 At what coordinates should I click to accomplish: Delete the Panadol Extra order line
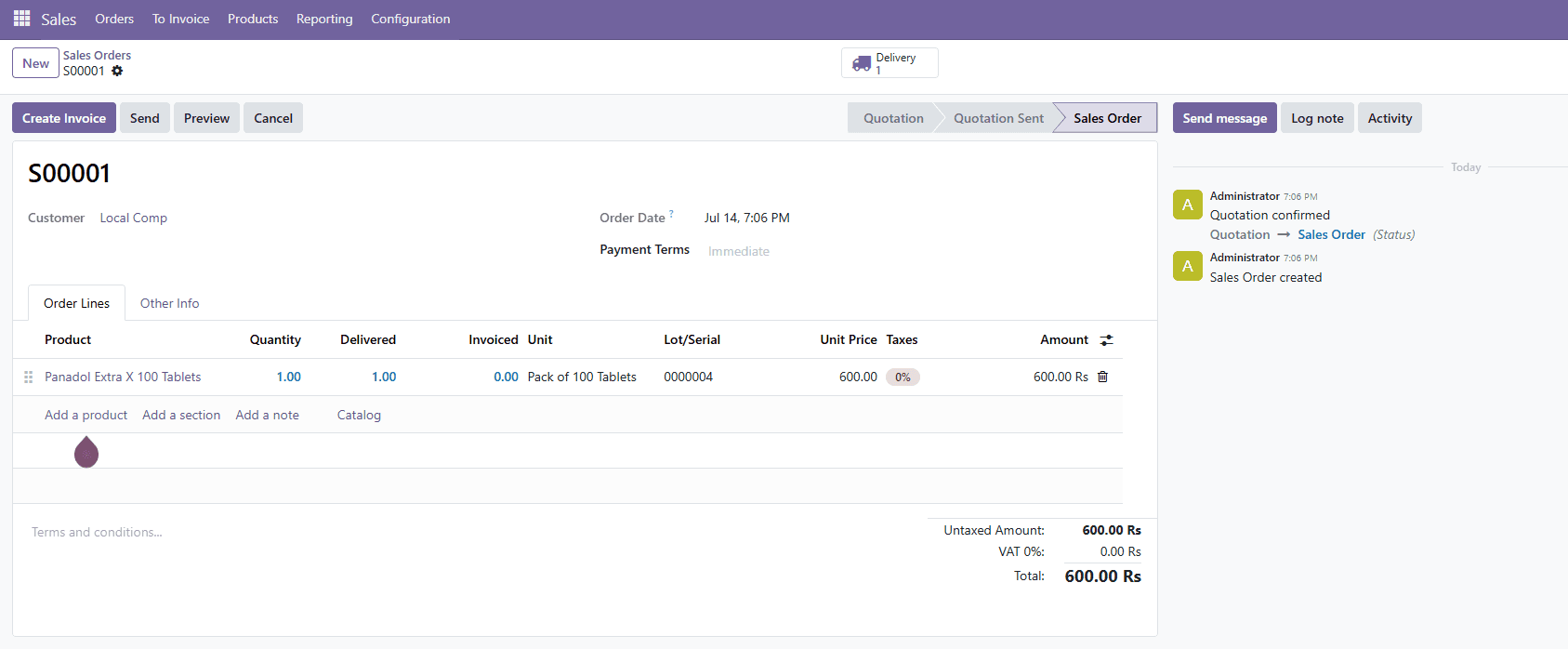pyautogui.click(x=1102, y=377)
